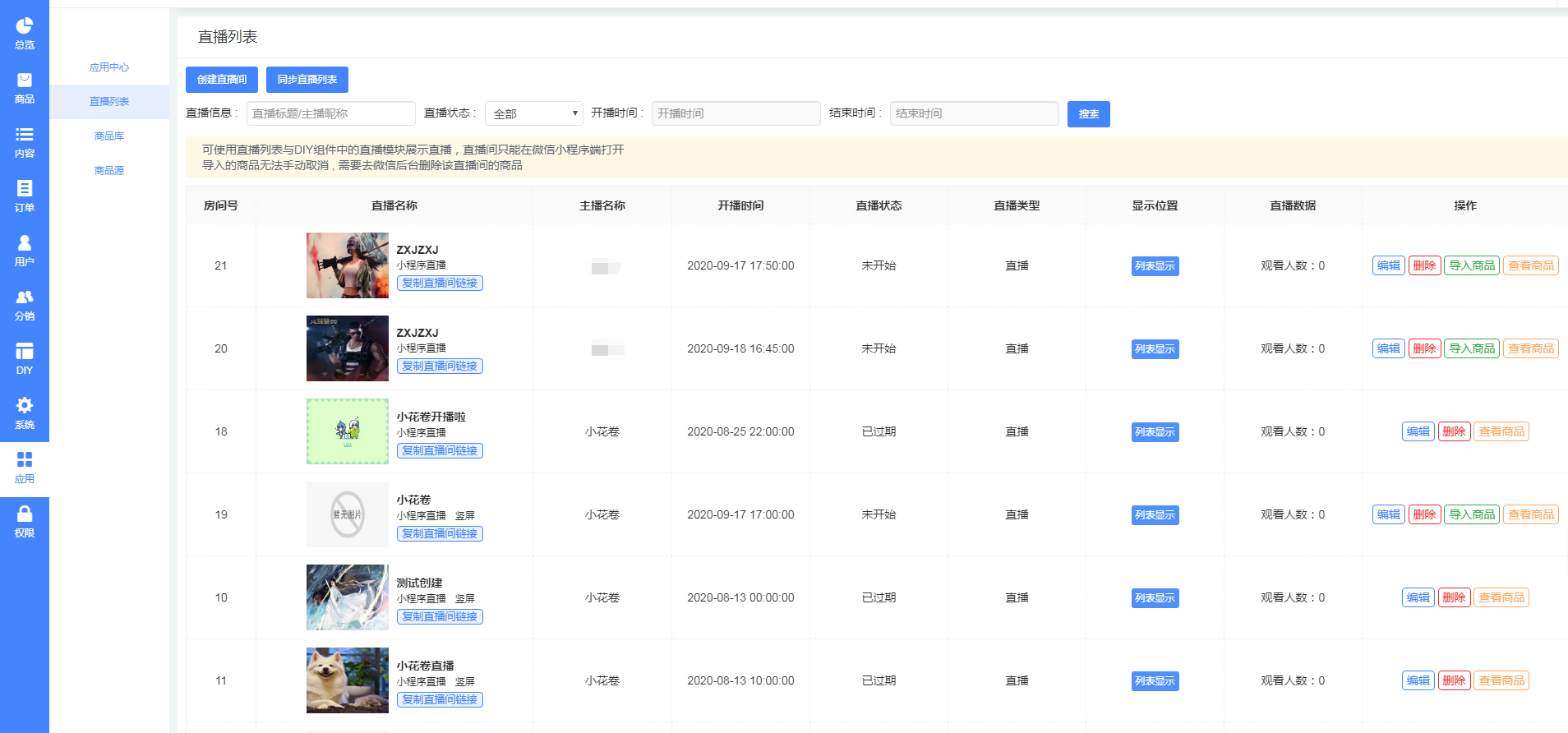This screenshot has height=733, width=1568.
Task: Open 商品库 in the submenu
Action: (x=109, y=136)
